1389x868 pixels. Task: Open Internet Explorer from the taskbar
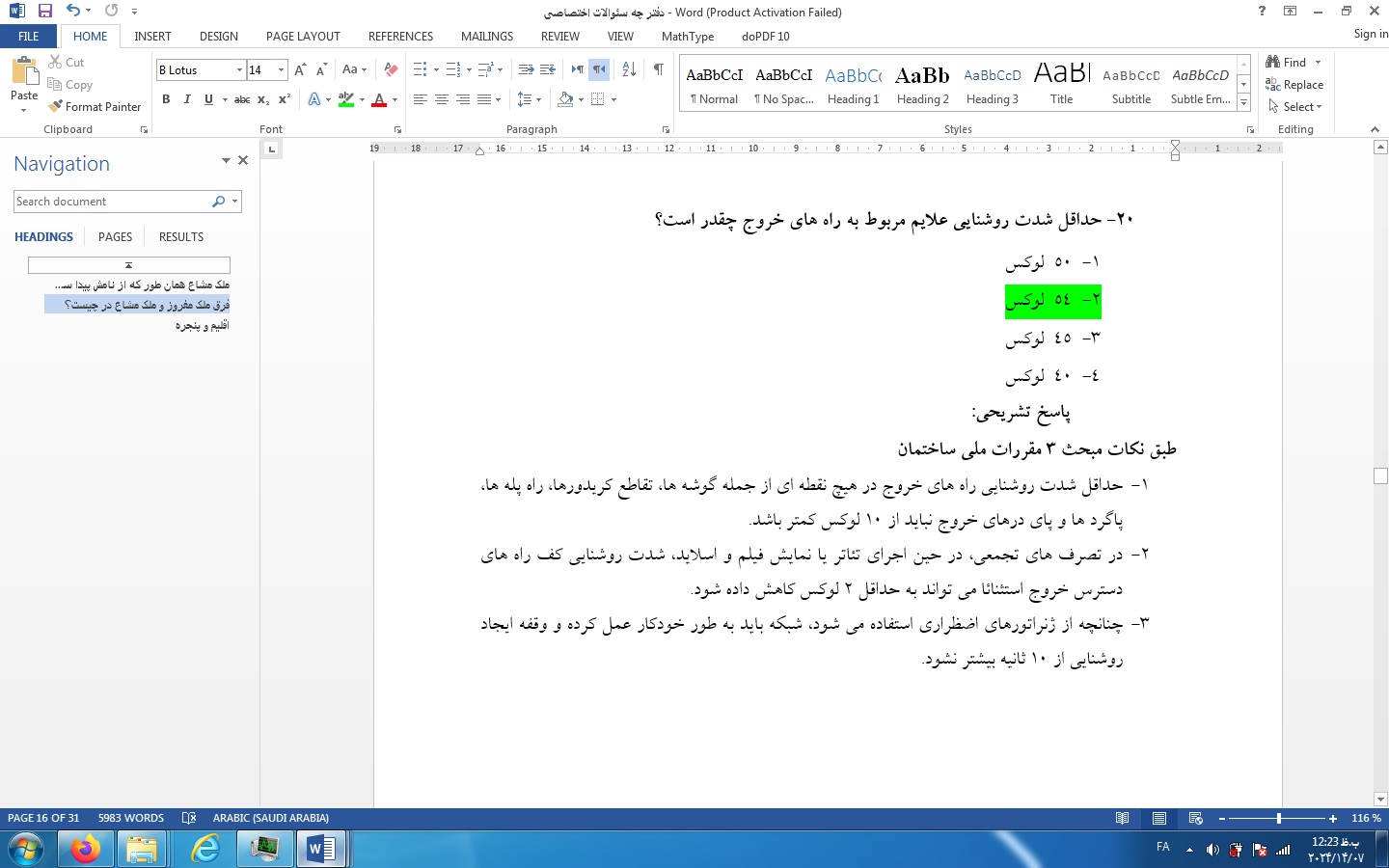click(x=204, y=849)
